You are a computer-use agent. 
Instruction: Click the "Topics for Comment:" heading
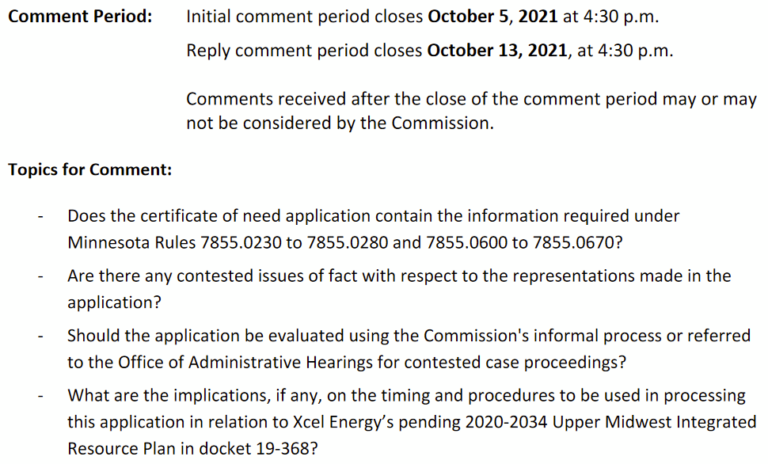click(90, 169)
